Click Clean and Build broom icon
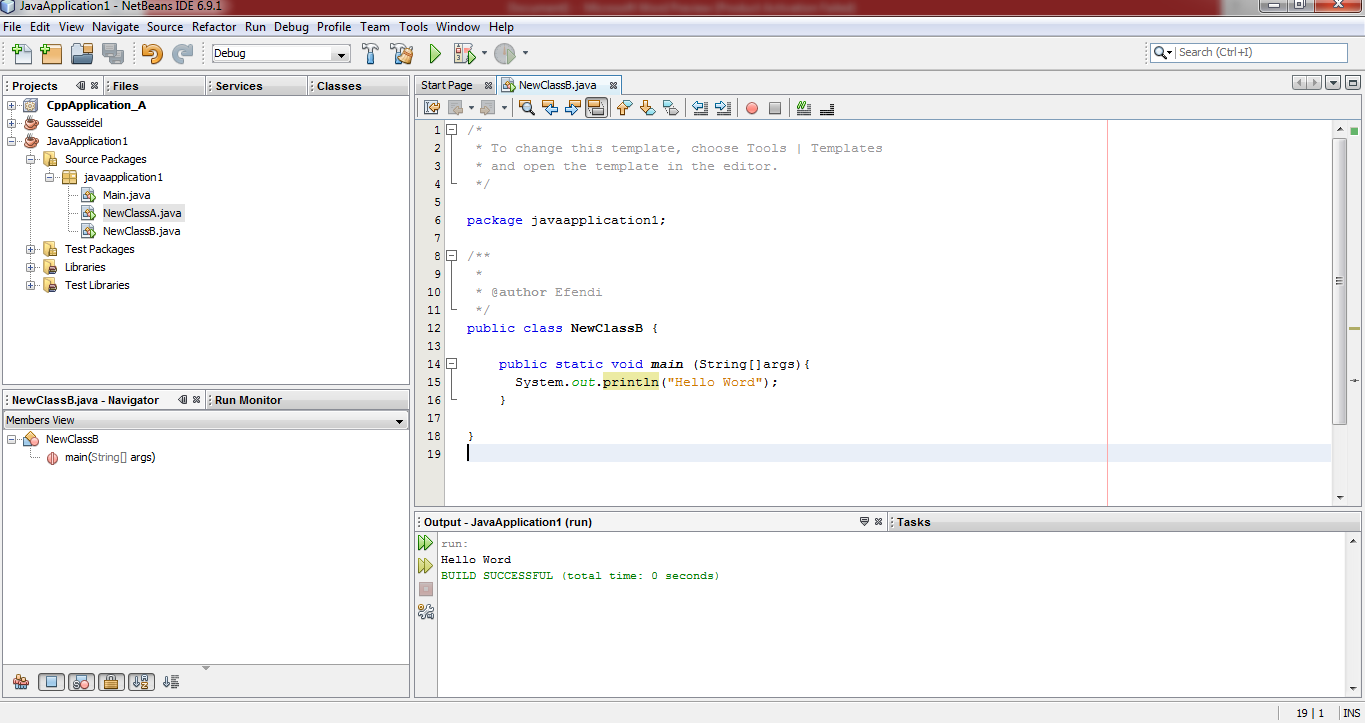Viewport: 1365px width, 723px height. tap(402, 54)
